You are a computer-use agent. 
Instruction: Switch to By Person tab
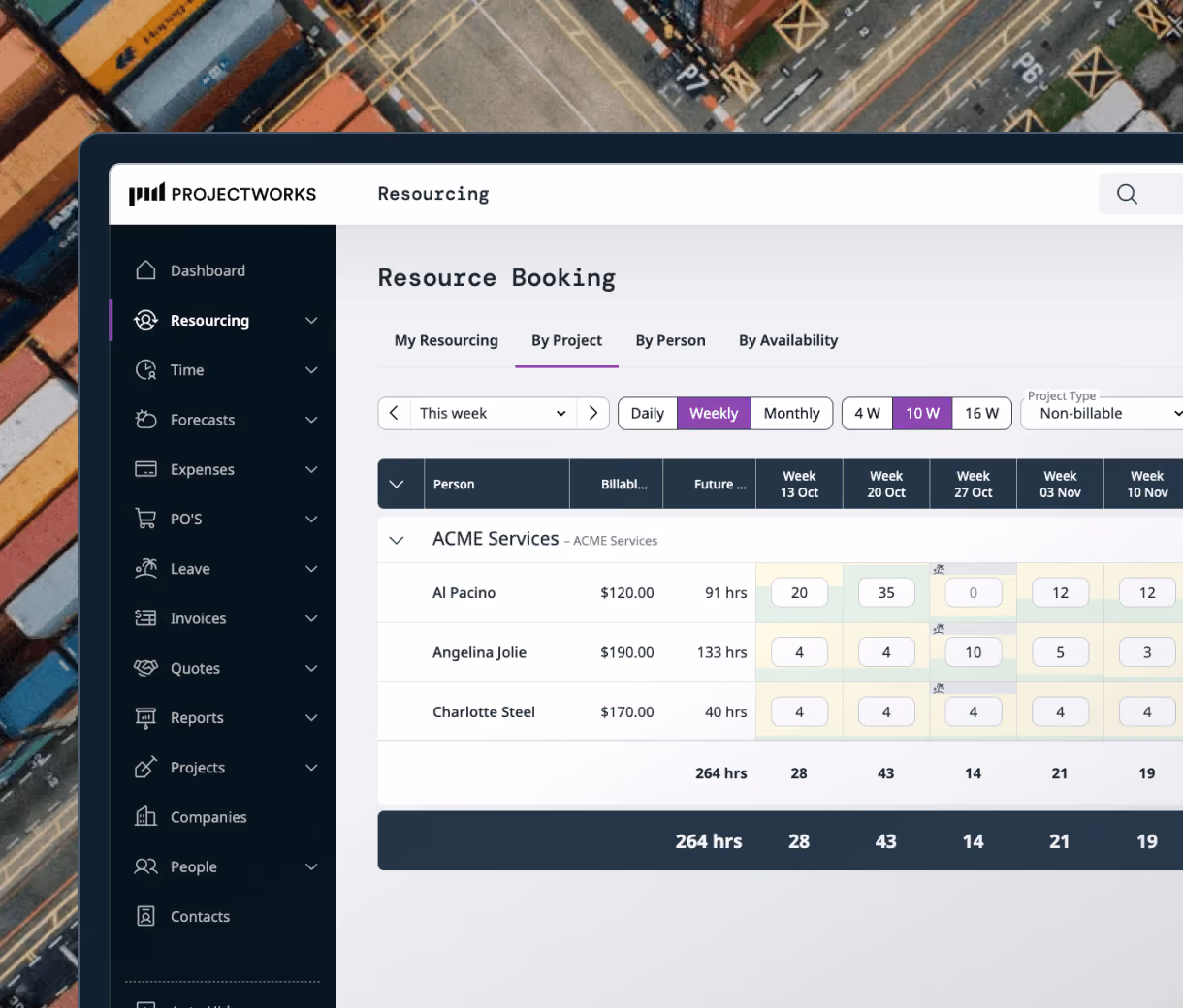pos(670,340)
